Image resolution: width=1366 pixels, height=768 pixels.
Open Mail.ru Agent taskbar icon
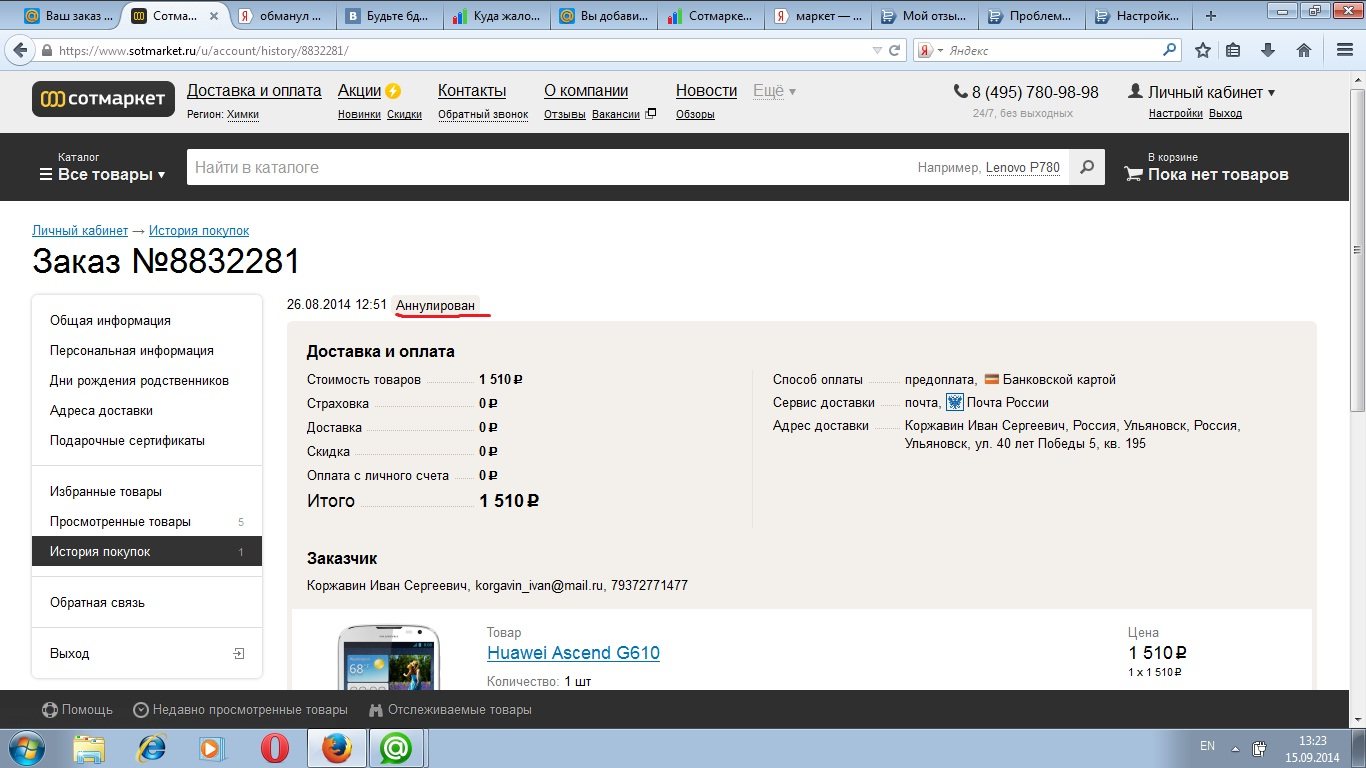point(397,748)
